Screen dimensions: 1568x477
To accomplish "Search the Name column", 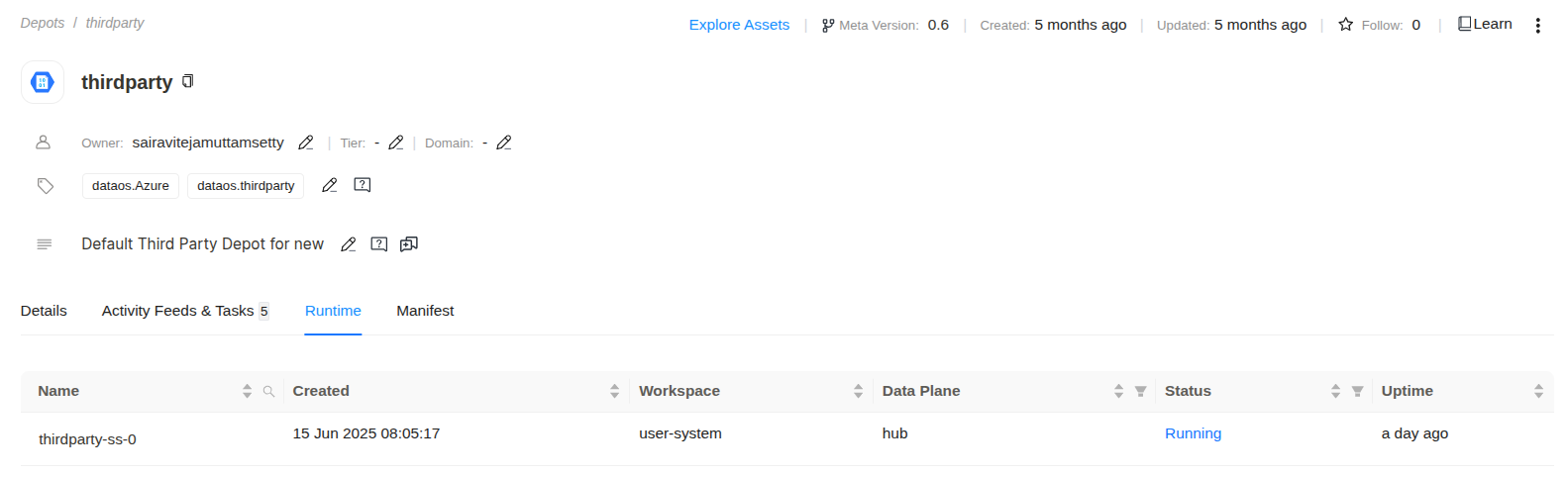I will 268,392.
